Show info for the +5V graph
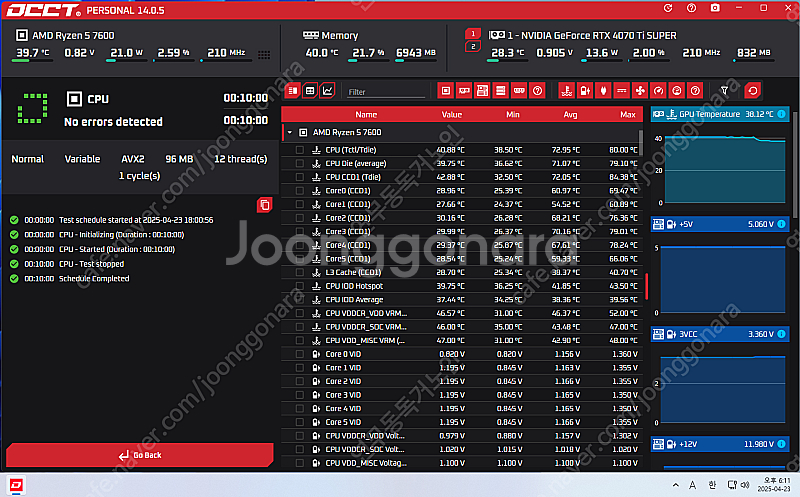The width and height of the screenshot is (800, 497). coord(781,224)
